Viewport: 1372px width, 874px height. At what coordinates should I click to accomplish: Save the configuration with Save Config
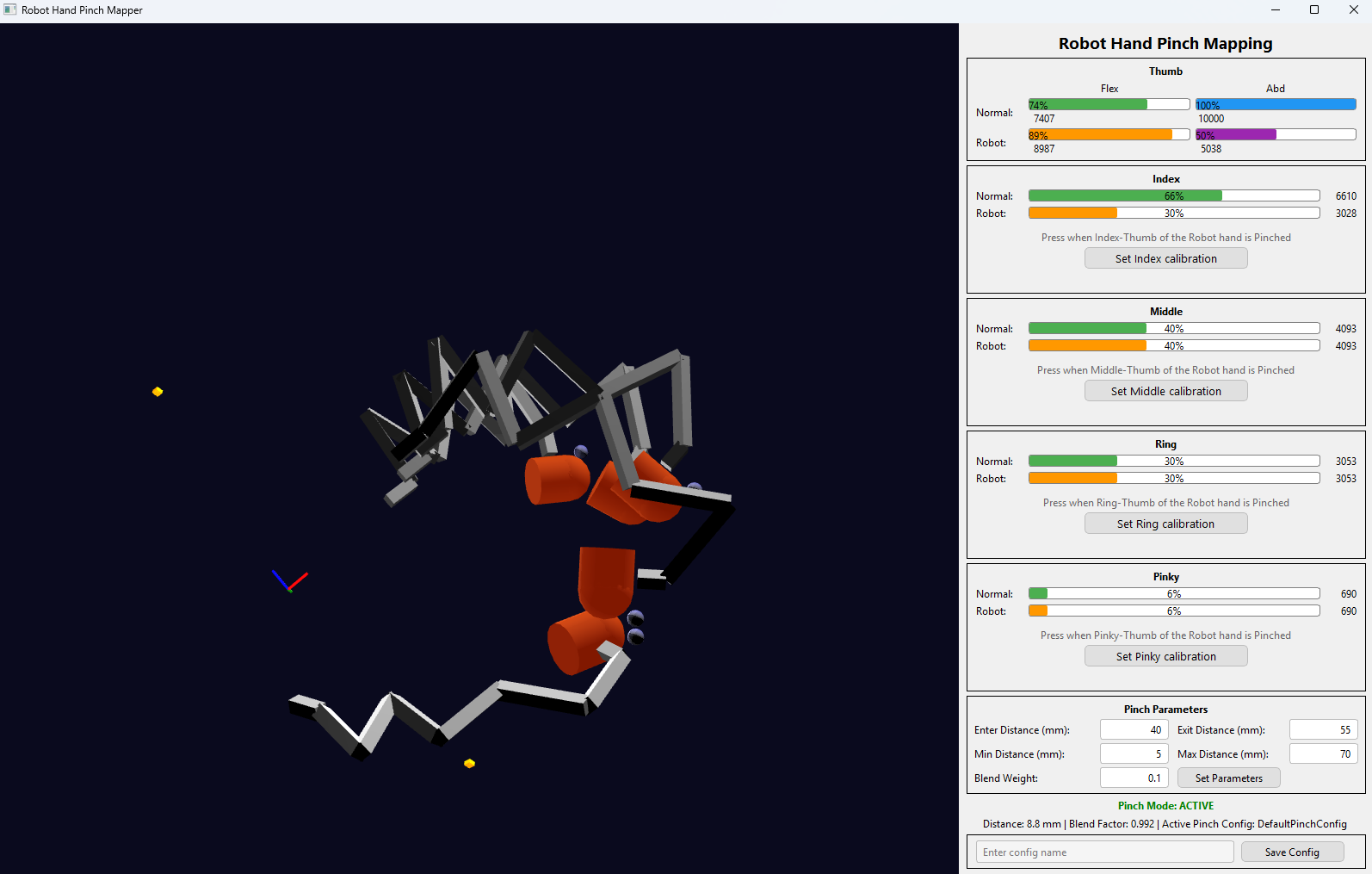[1291, 852]
